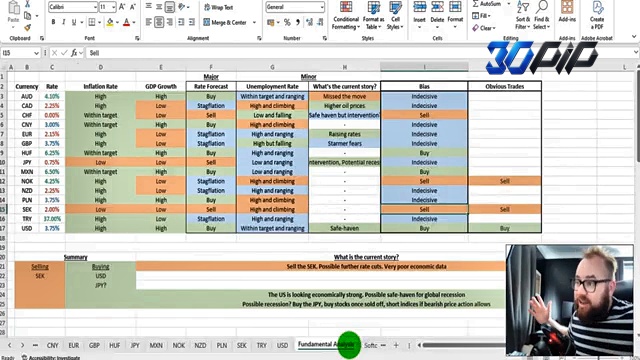This screenshot has width=640, height=360.
Task: Select cell reading Missed the move
Action: click(x=344, y=96)
